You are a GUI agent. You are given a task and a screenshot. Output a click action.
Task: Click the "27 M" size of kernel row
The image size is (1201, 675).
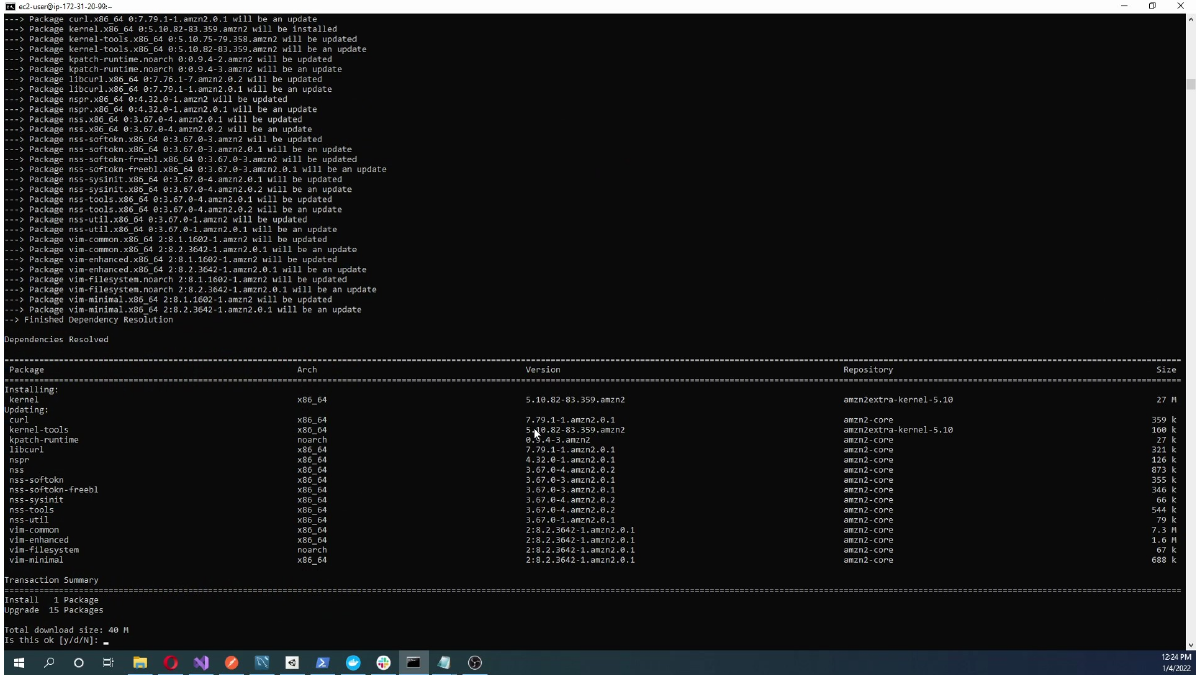coord(1166,399)
